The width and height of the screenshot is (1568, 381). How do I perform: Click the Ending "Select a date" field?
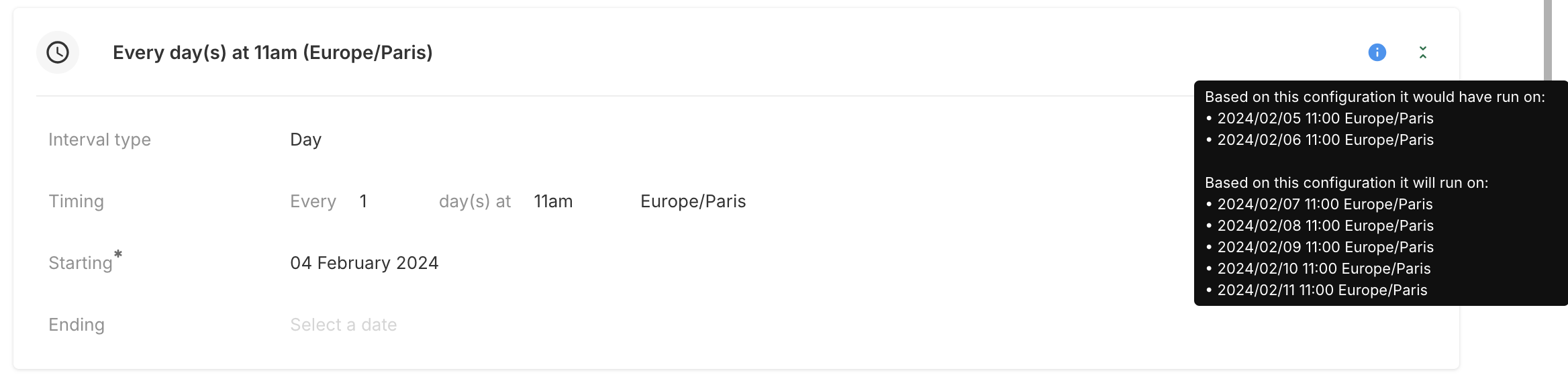click(343, 325)
